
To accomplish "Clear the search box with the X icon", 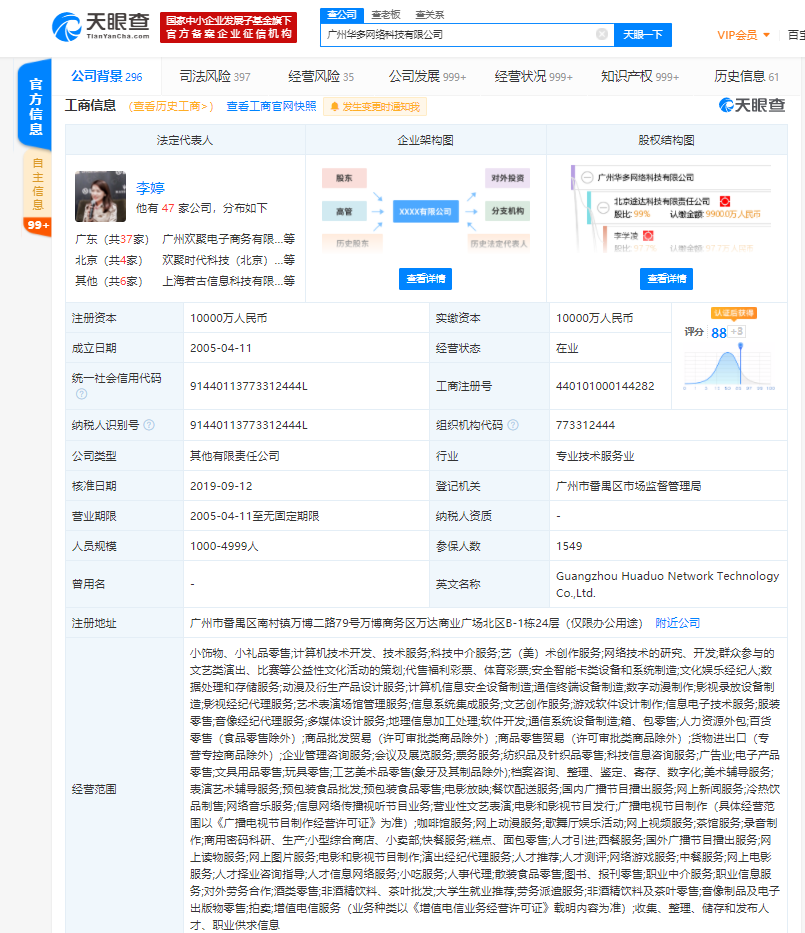I will click(x=602, y=34).
